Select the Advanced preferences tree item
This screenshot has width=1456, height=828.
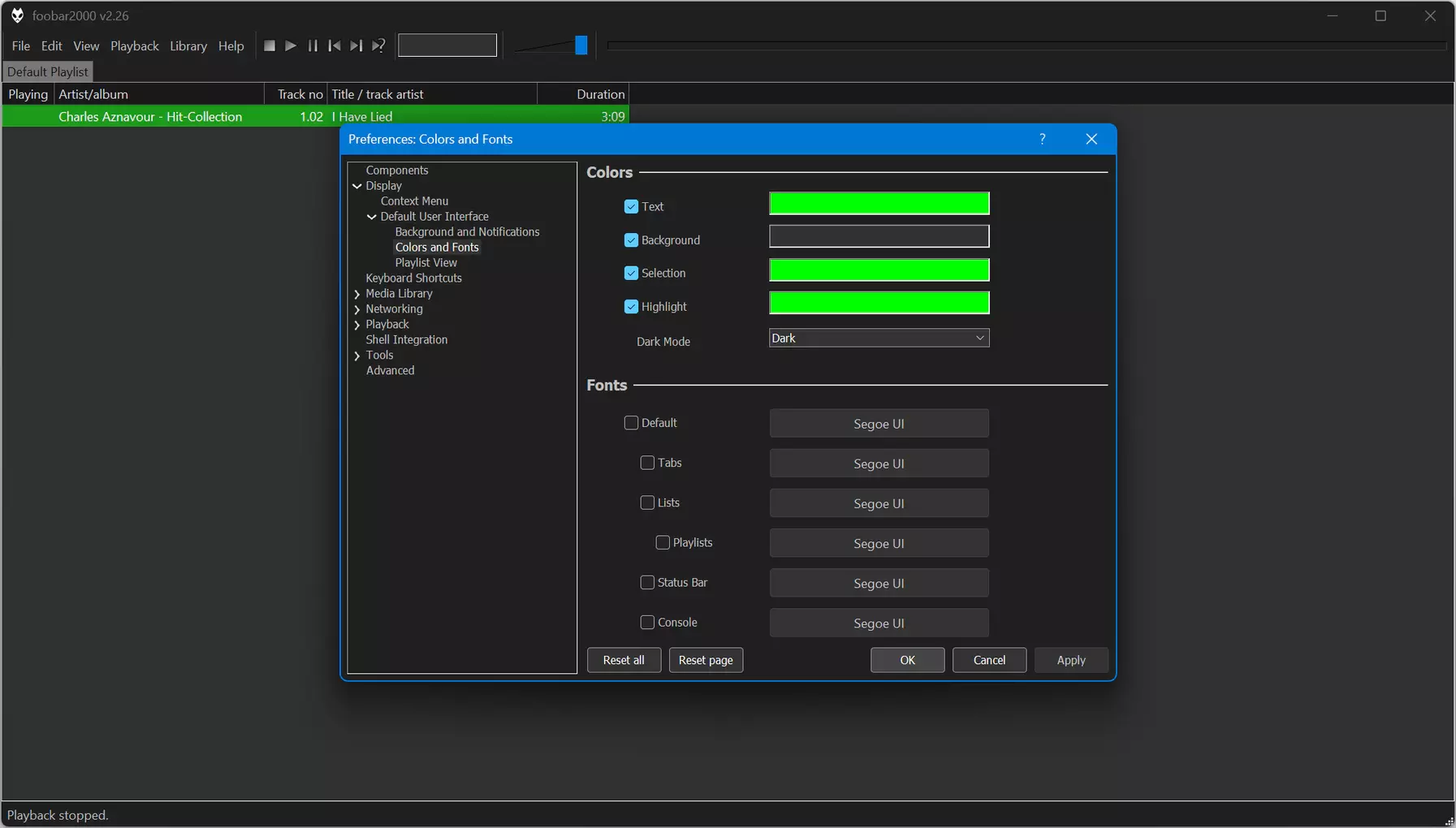(390, 371)
